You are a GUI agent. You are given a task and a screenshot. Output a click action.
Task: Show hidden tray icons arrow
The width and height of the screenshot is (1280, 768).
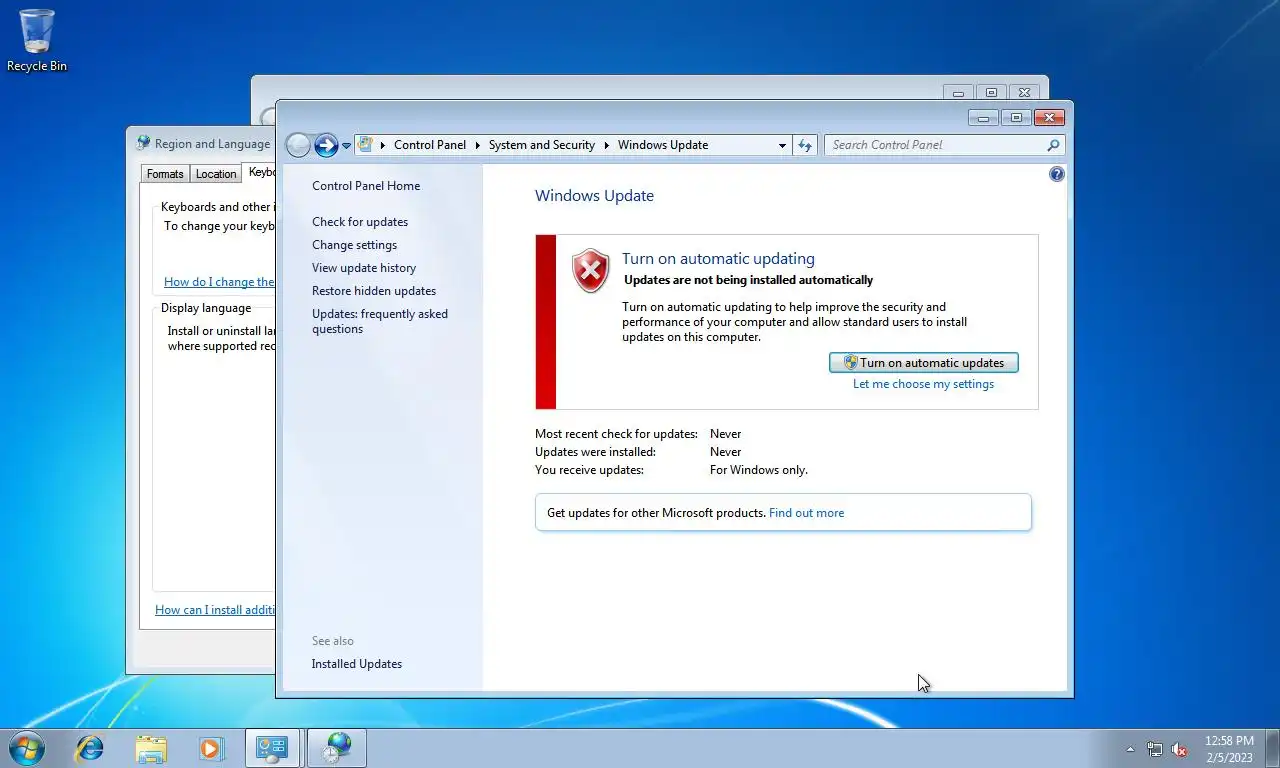click(1131, 749)
